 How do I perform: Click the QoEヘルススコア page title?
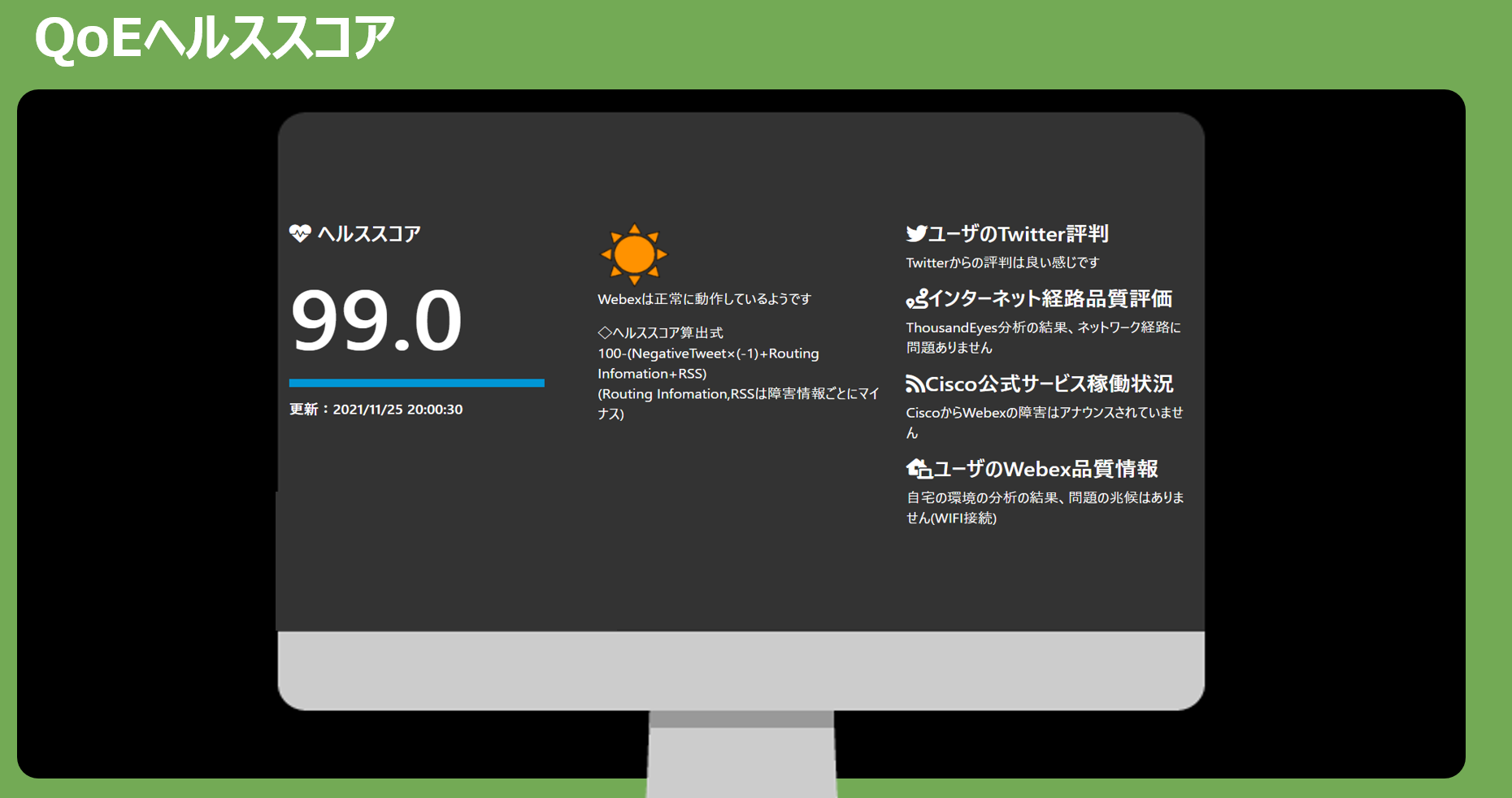coord(215,38)
